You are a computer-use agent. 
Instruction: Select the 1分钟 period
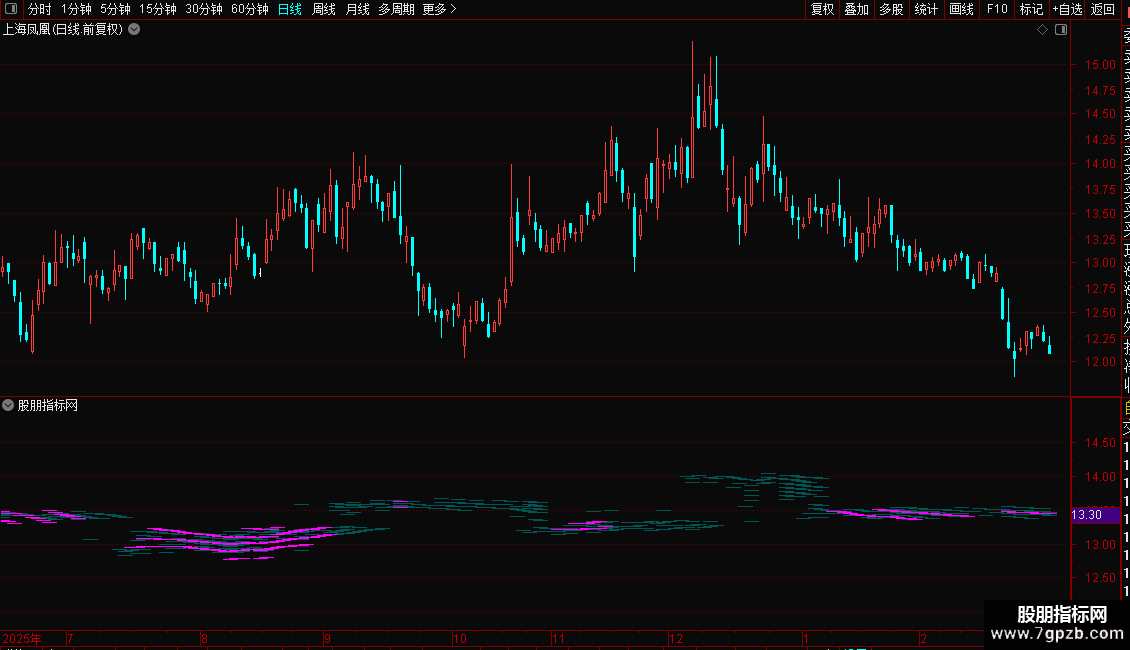[x=76, y=9]
